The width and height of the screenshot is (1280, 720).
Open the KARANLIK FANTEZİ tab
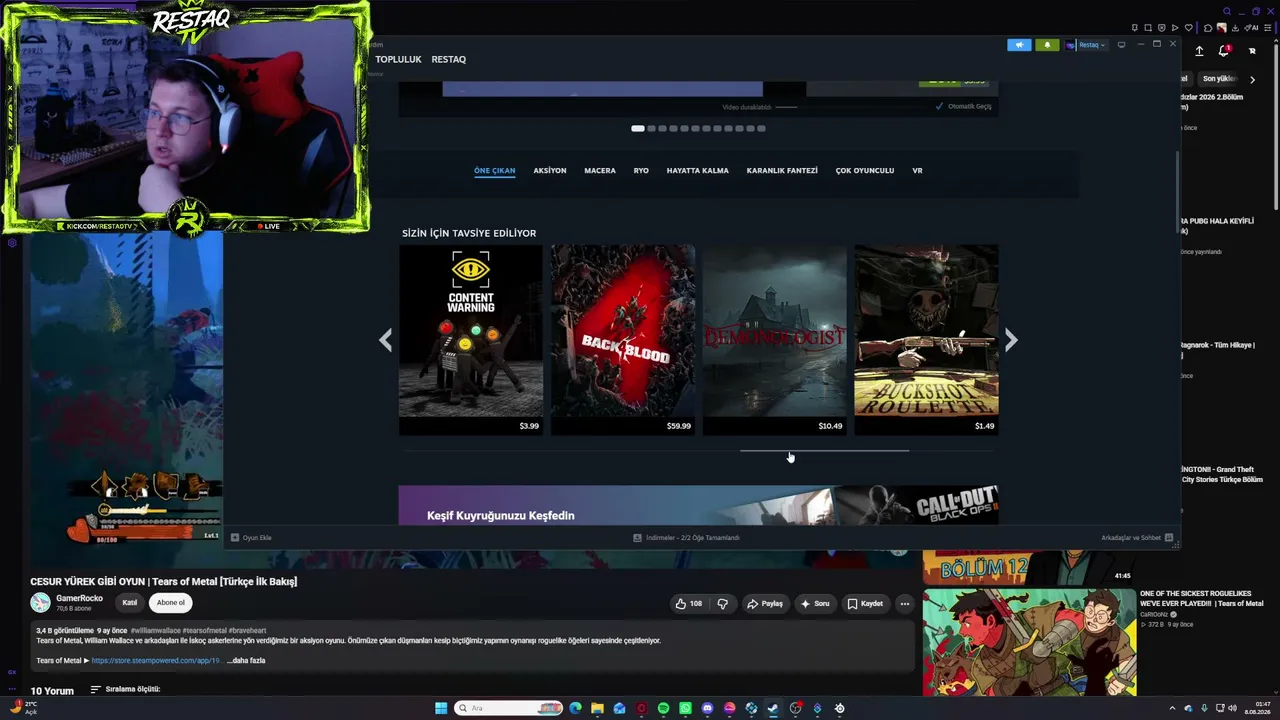click(782, 171)
